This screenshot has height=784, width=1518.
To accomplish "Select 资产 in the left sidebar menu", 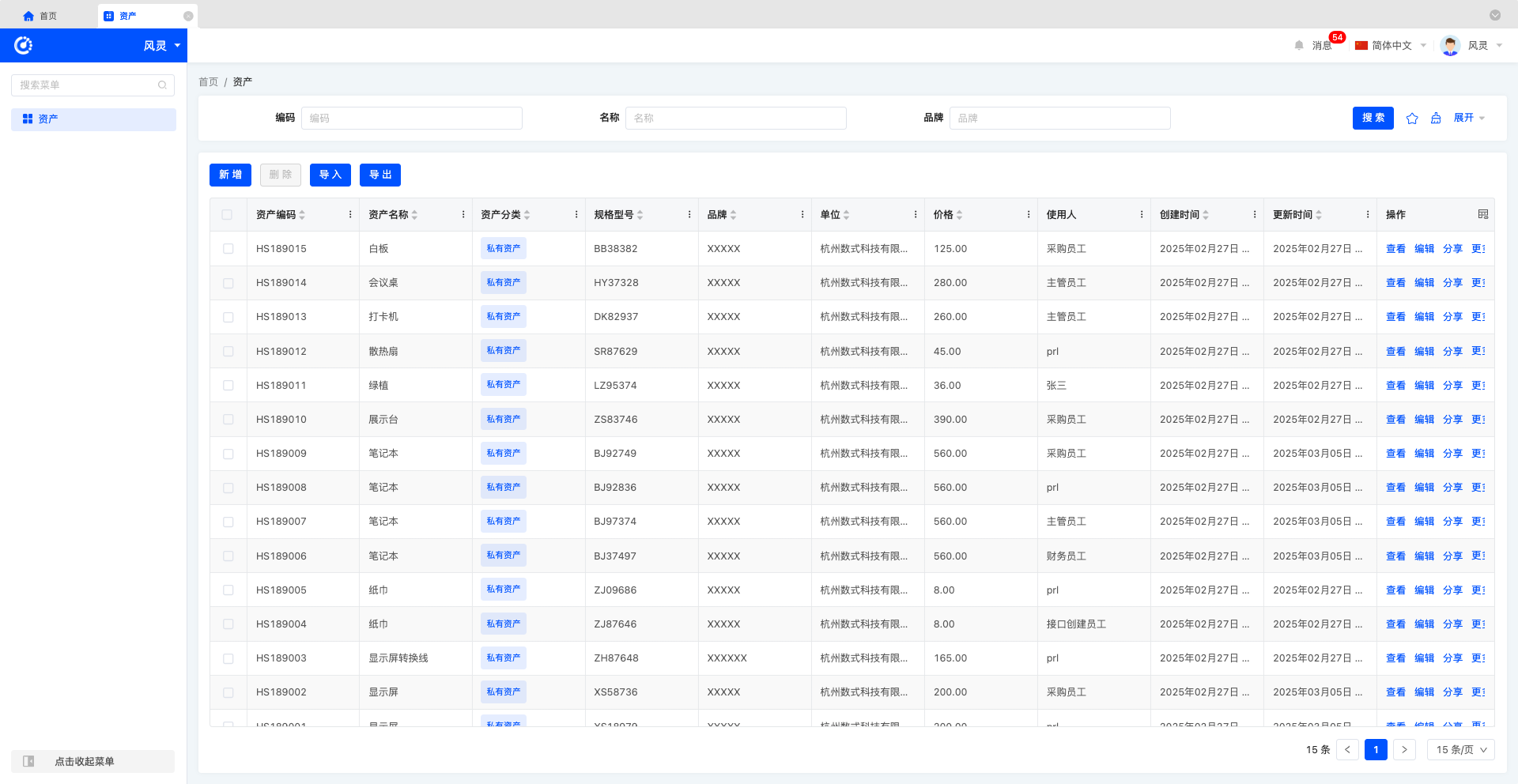I will (48, 119).
